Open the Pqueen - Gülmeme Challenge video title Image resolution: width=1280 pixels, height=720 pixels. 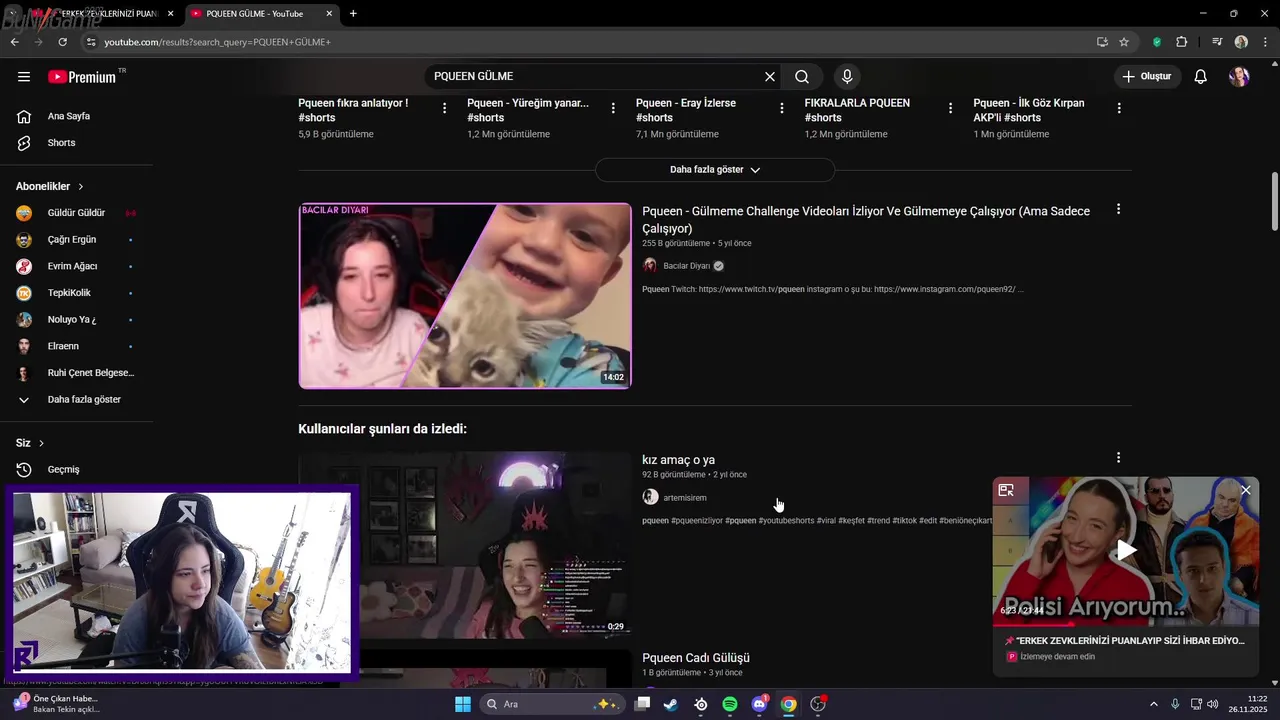pyautogui.click(x=866, y=220)
